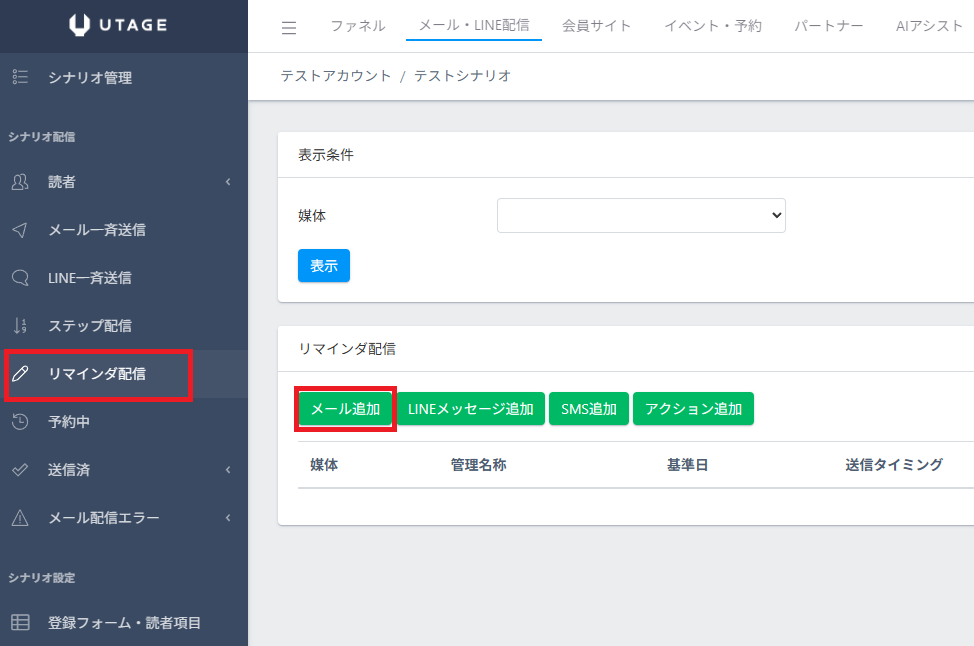974x646 pixels.
Task: Click the LINE一斉送信 chat bubble icon
Action: click(x=20, y=278)
